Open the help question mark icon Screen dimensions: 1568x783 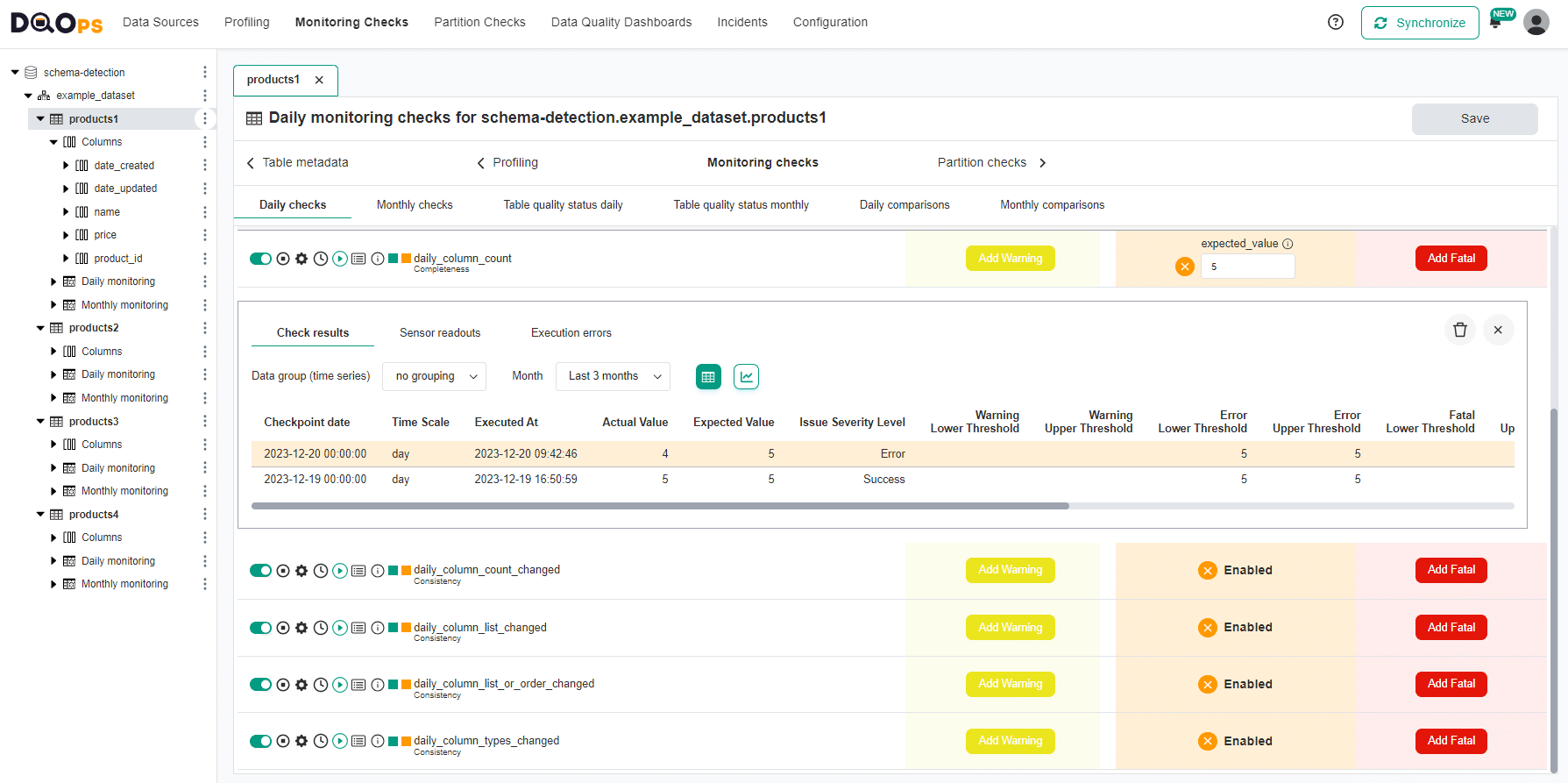coord(1335,23)
